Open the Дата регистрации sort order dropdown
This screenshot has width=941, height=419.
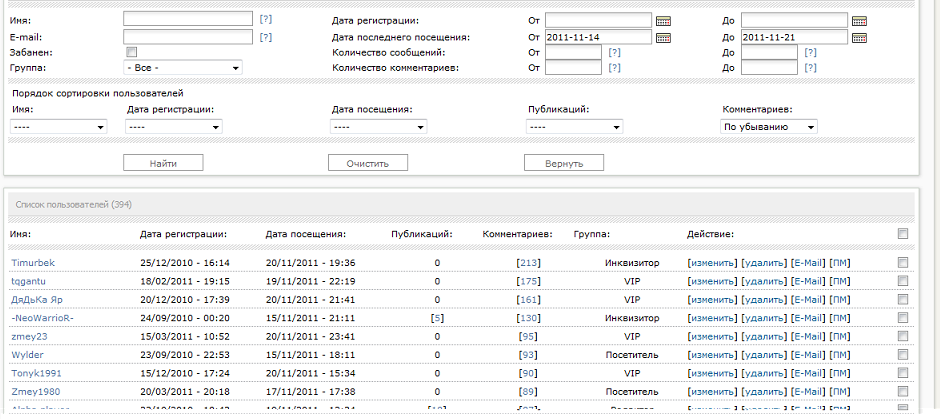(174, 127)
